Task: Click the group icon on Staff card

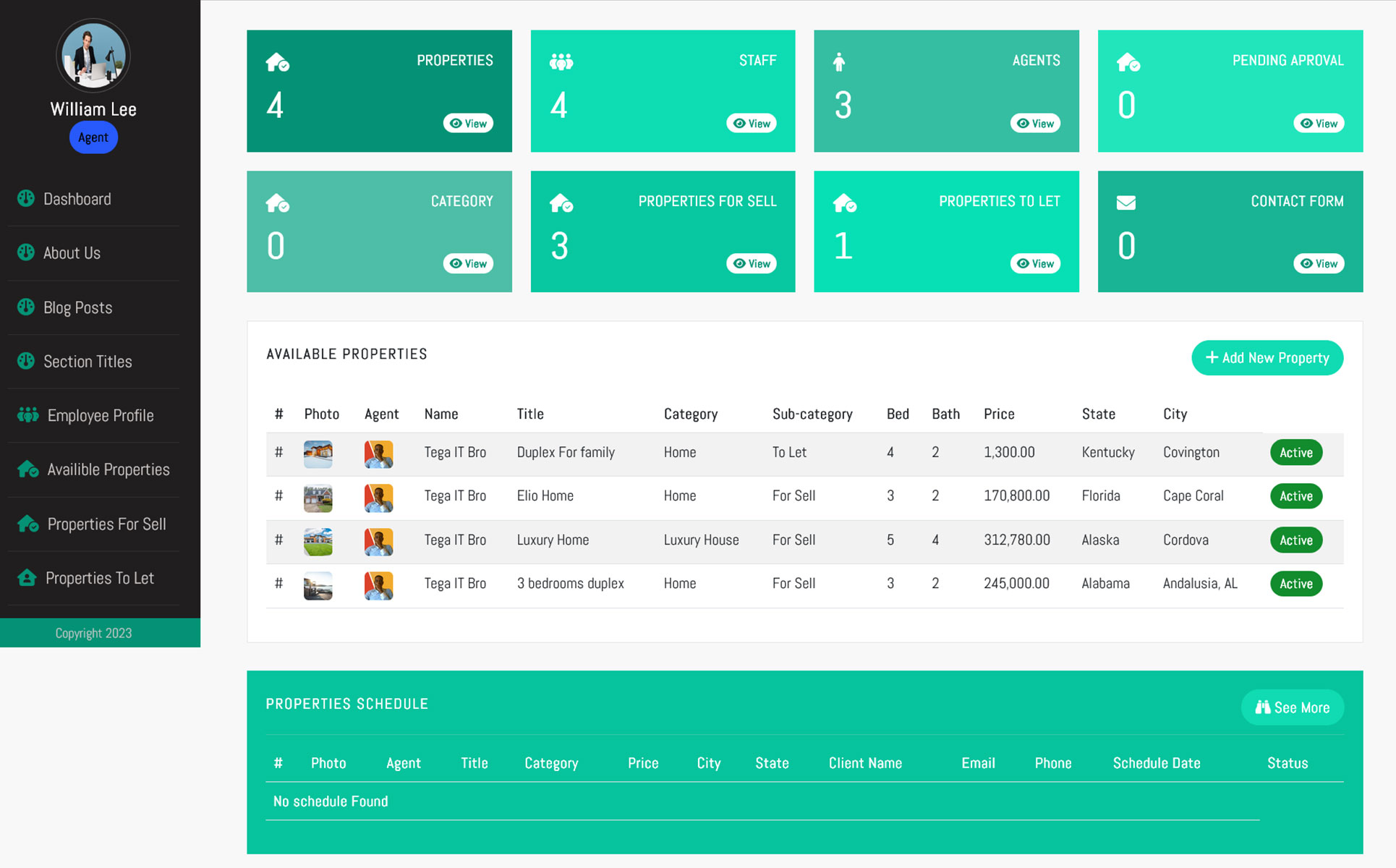Action: [561, 62]
